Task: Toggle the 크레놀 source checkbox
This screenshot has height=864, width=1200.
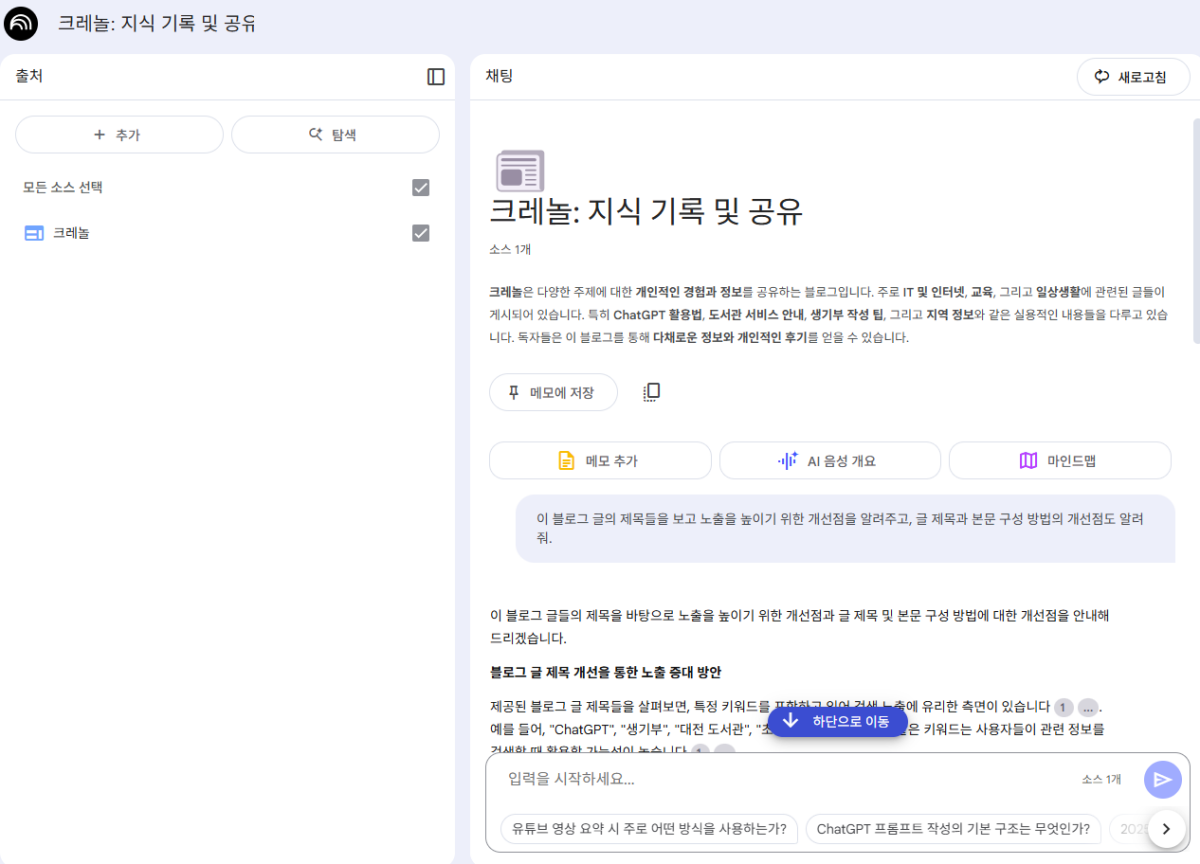Action: [420, 232]
